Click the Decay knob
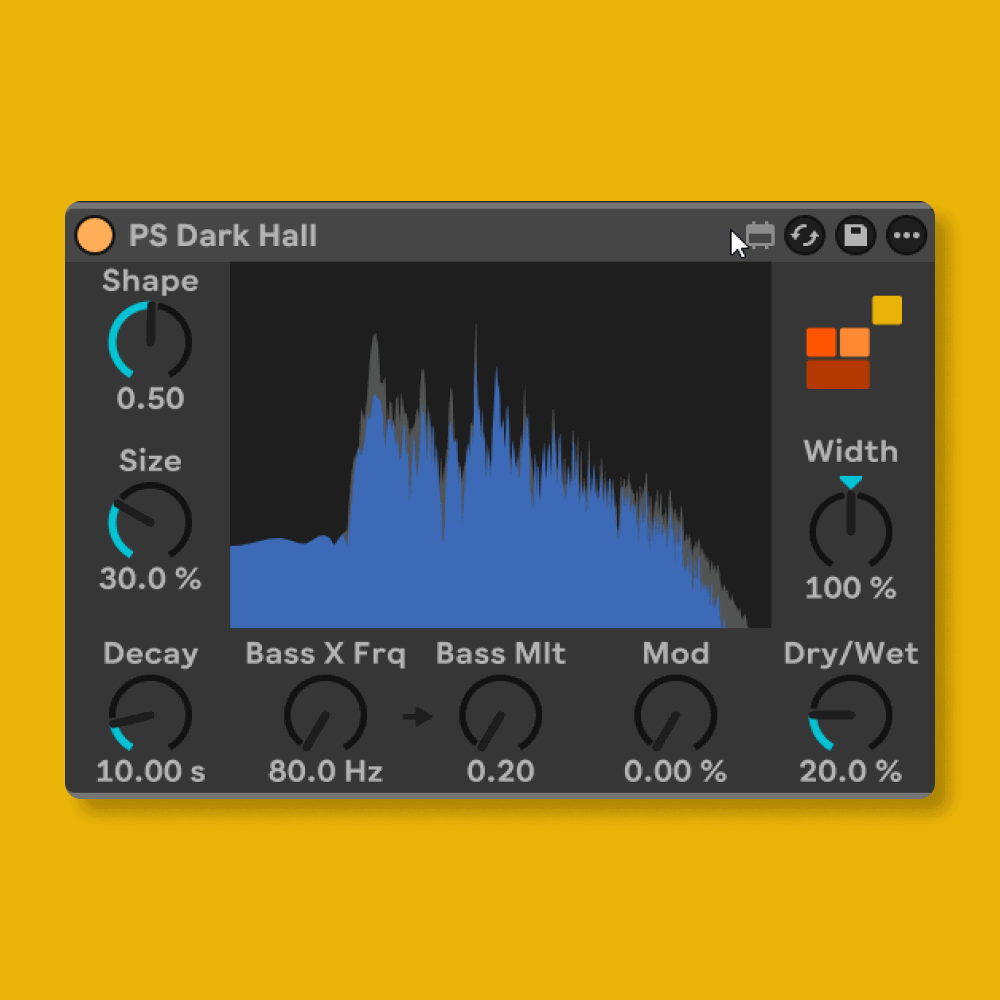The width and height of the screenshot is (1000, 1000). tap(150, 715)
